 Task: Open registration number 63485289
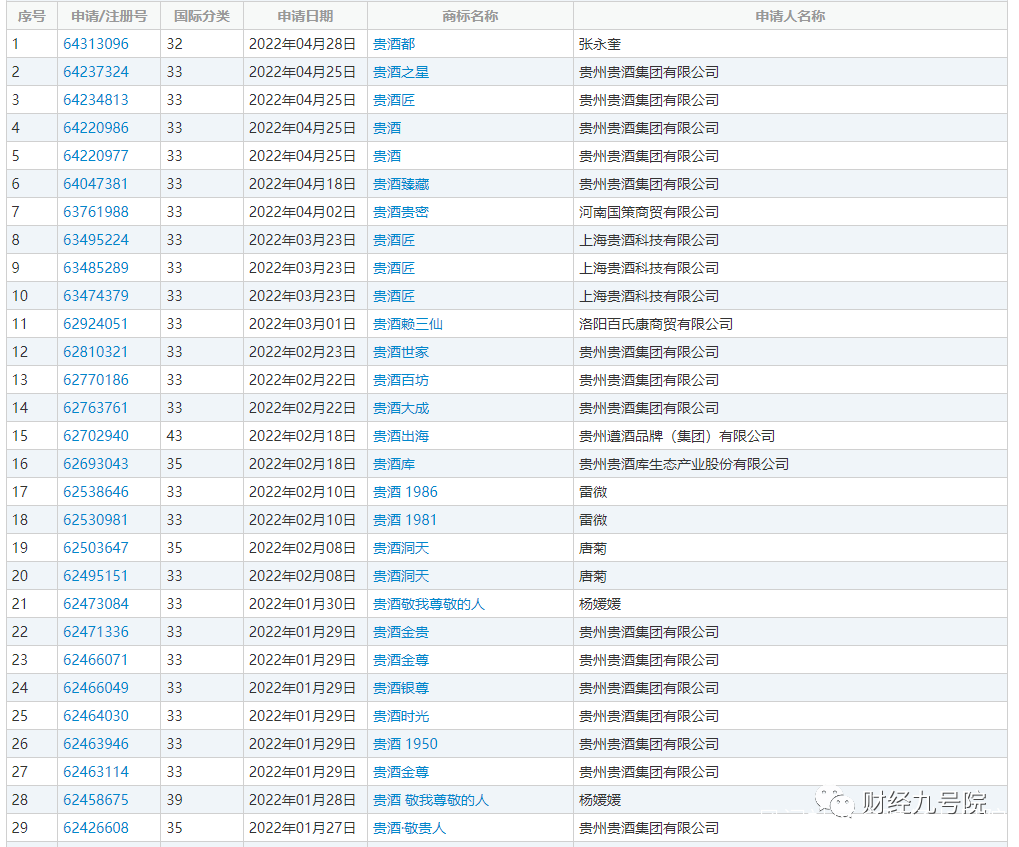(96, 268)
